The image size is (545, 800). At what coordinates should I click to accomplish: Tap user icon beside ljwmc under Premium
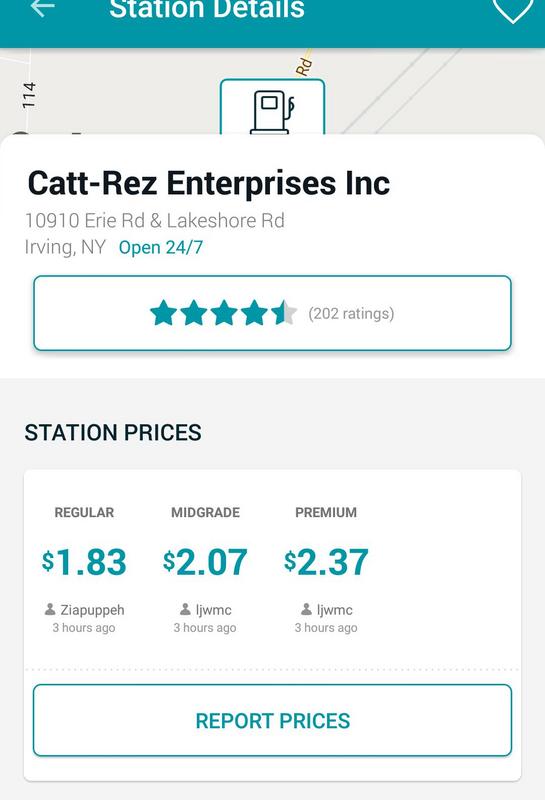[x=306, y=609]
